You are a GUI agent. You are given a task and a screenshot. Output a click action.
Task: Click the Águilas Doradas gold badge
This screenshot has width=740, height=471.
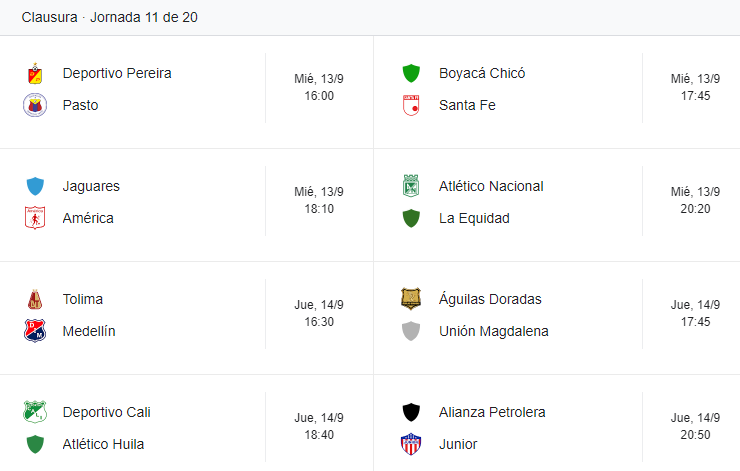tap(411, 299)
